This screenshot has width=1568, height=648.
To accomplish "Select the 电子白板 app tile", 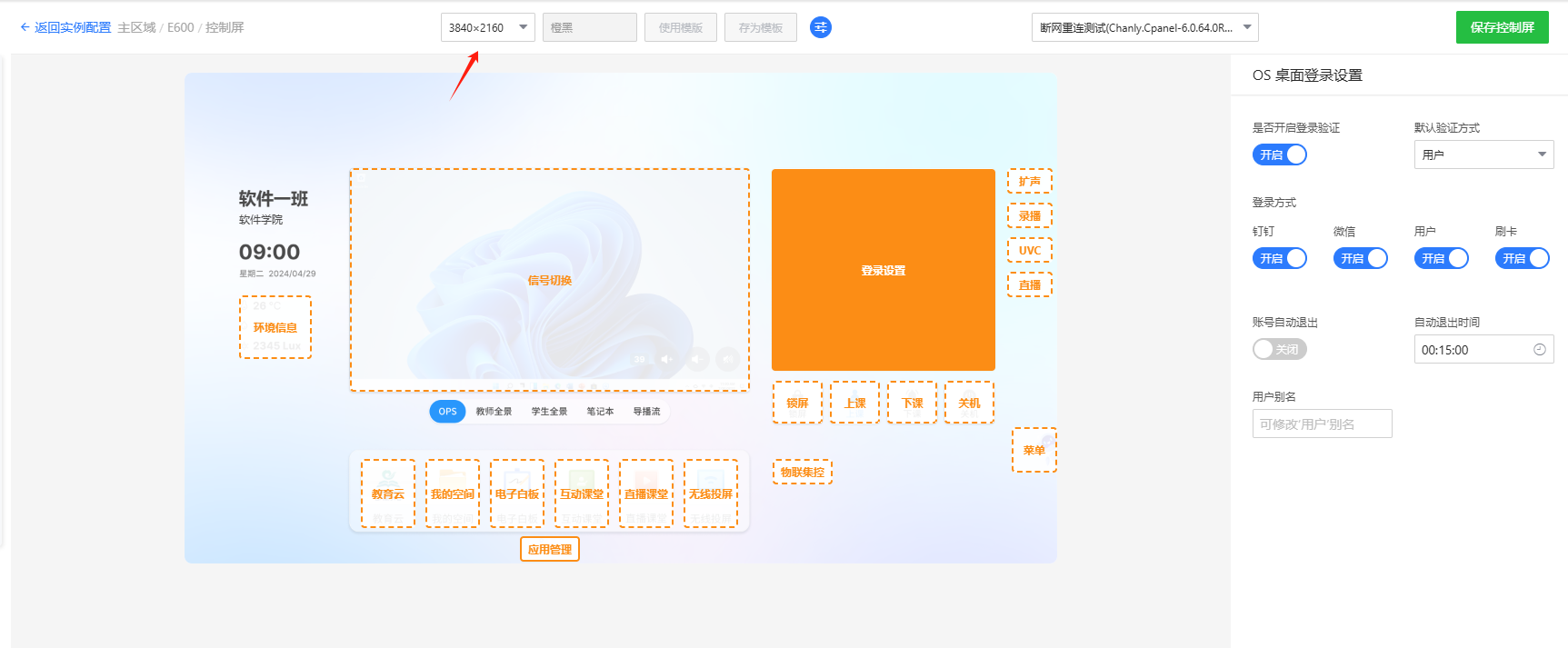I will tap(517, 493).
